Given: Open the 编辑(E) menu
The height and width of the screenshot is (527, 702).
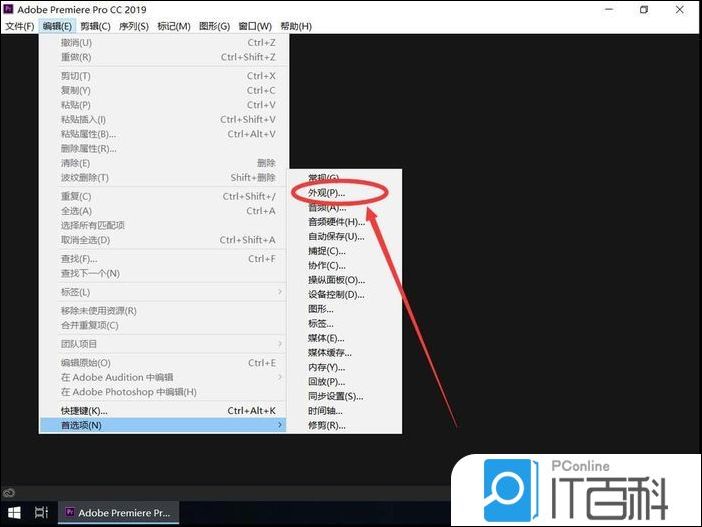Looking at the screenshot, I should (57, 26).
